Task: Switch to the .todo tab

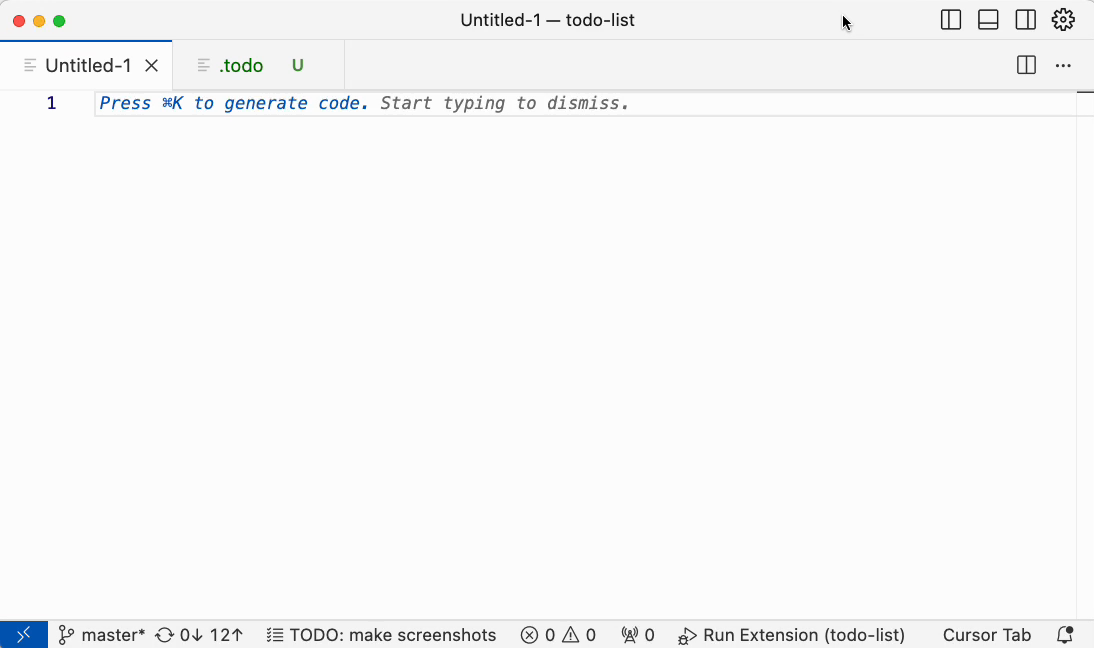Action: pos(258,66)
